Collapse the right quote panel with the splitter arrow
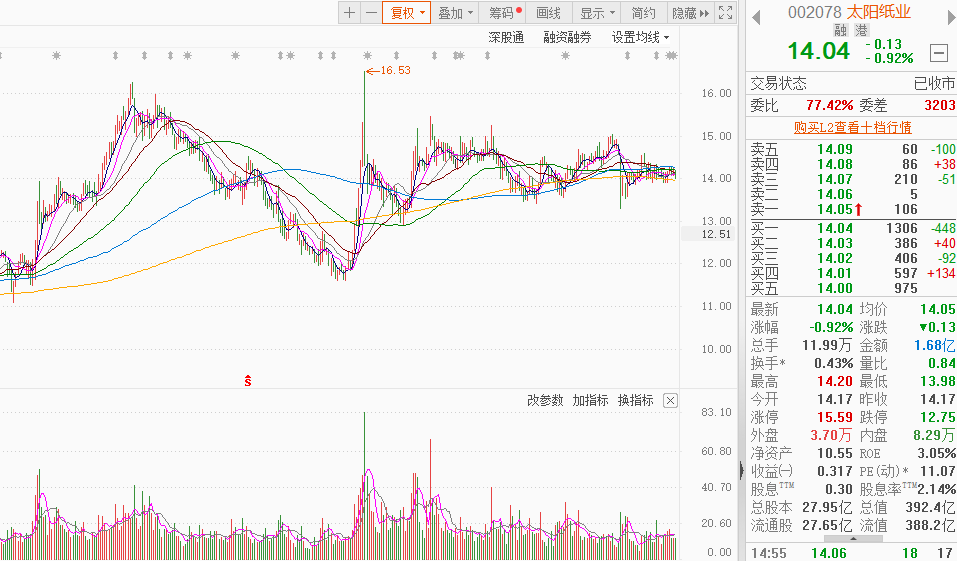 tap(741, 470)
